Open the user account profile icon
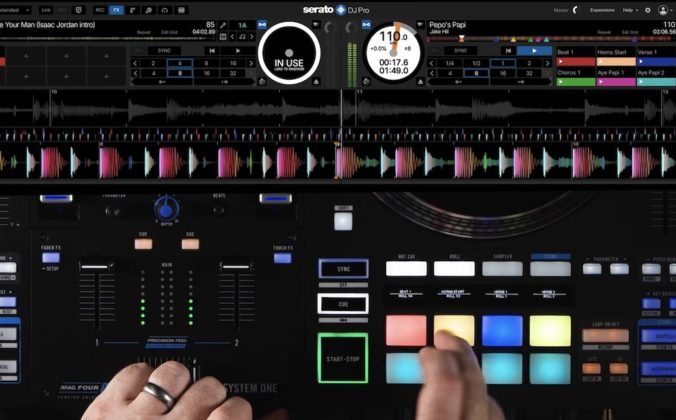The image size is (676, 420). pyautogui.click(x=663, y=9)
